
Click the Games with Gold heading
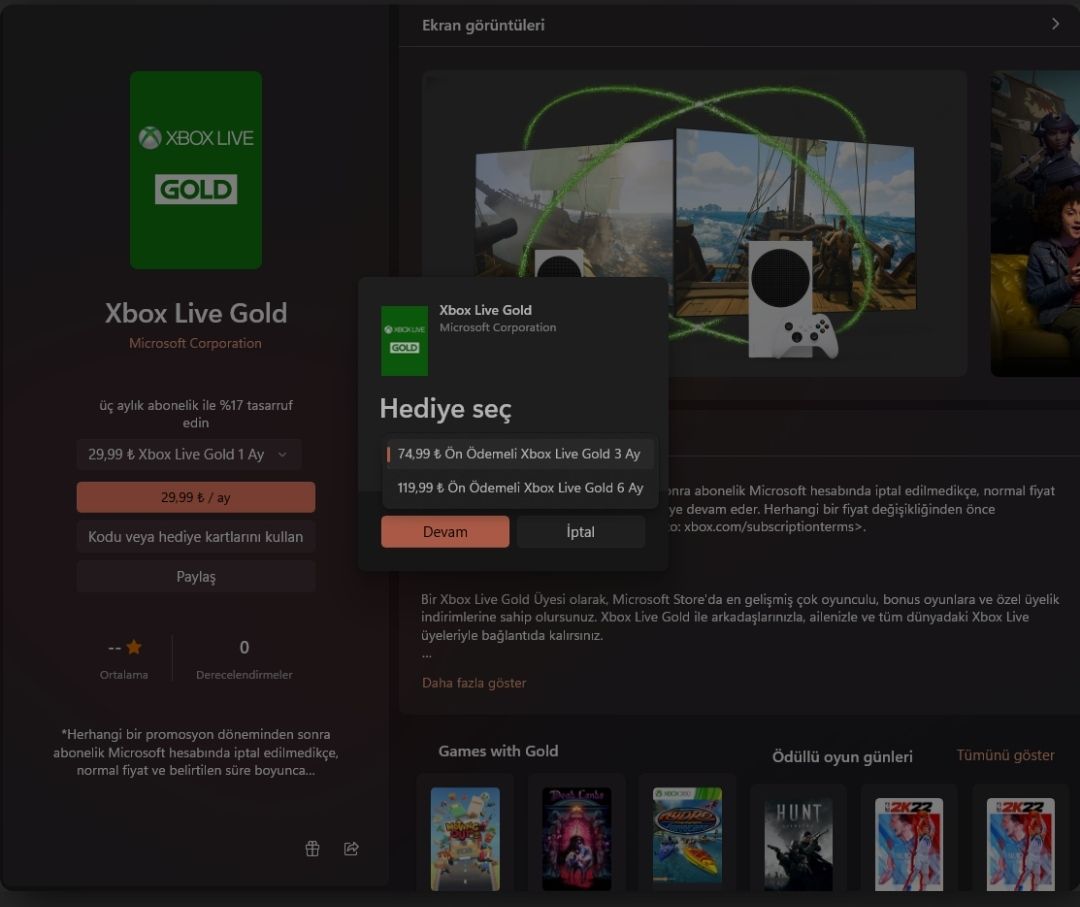coord(498,751)
